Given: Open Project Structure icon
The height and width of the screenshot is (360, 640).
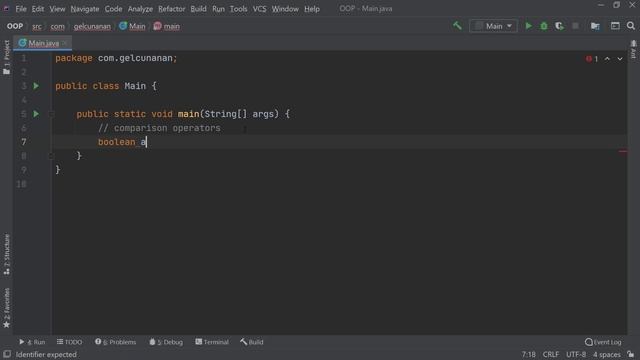Looking at the screenshot, I should (x=595, y=26).
